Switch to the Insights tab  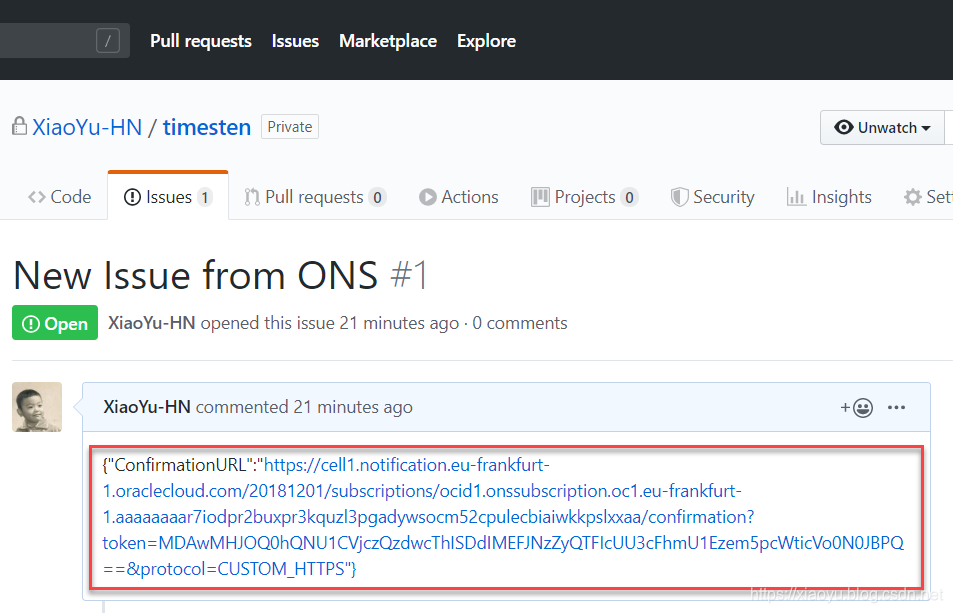[829, 197]
